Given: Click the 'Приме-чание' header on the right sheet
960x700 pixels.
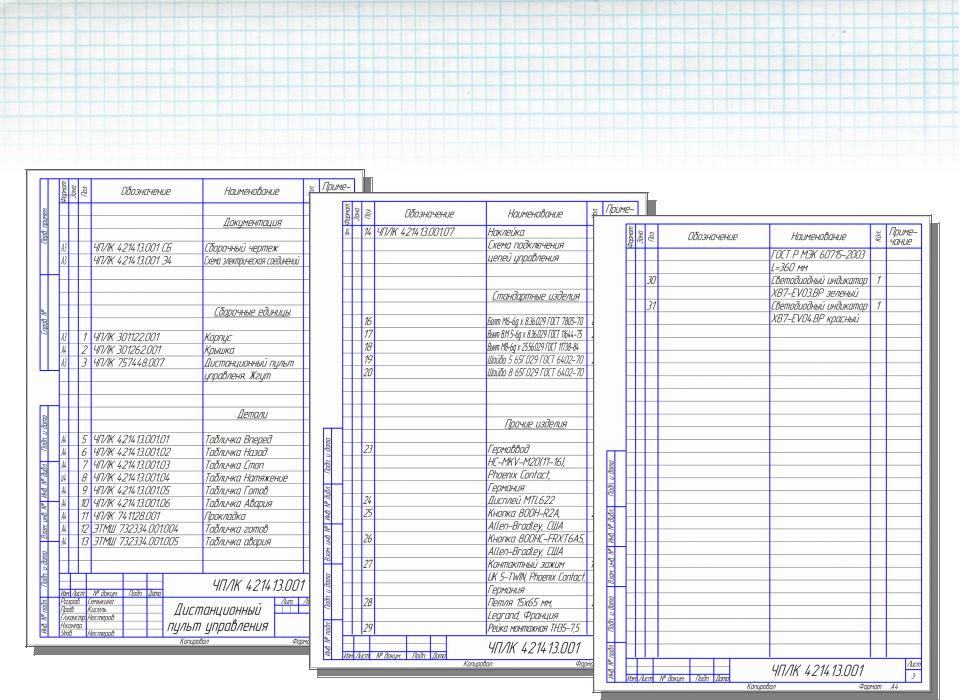Looking at the screenshot, I should [904, 236].
